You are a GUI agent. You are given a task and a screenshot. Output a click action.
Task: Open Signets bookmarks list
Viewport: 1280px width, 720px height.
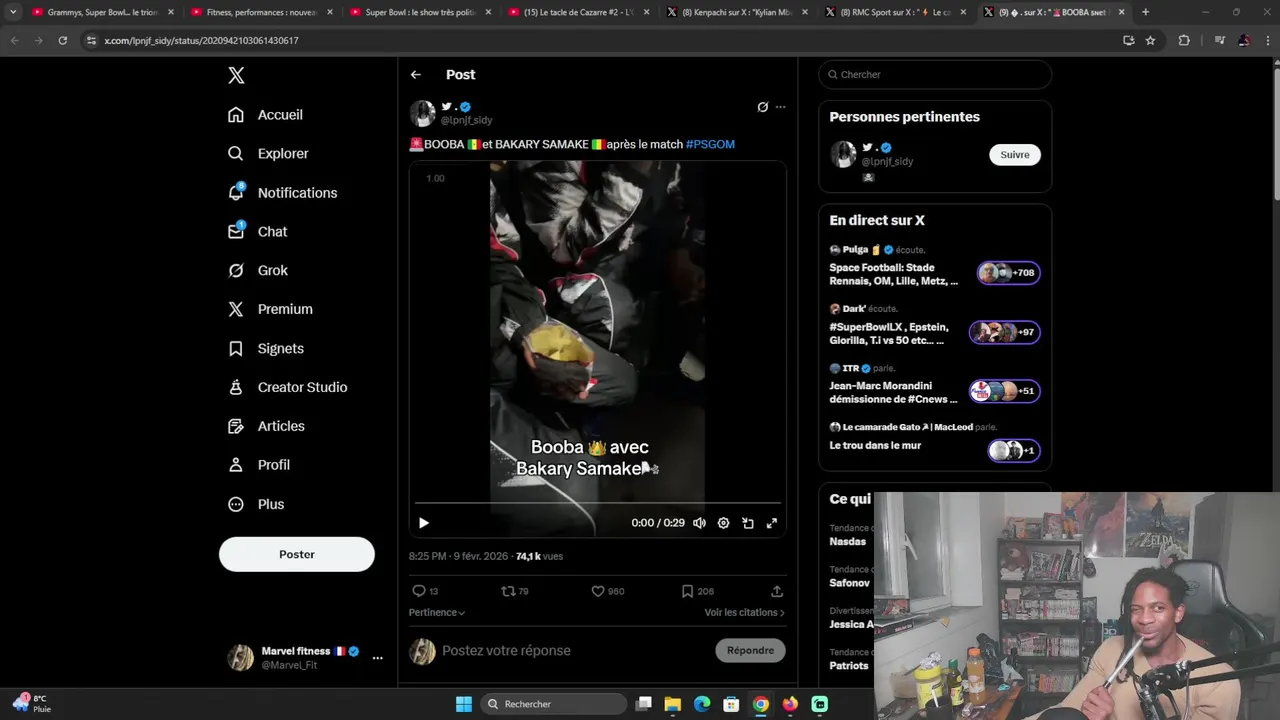coord(265,349)
